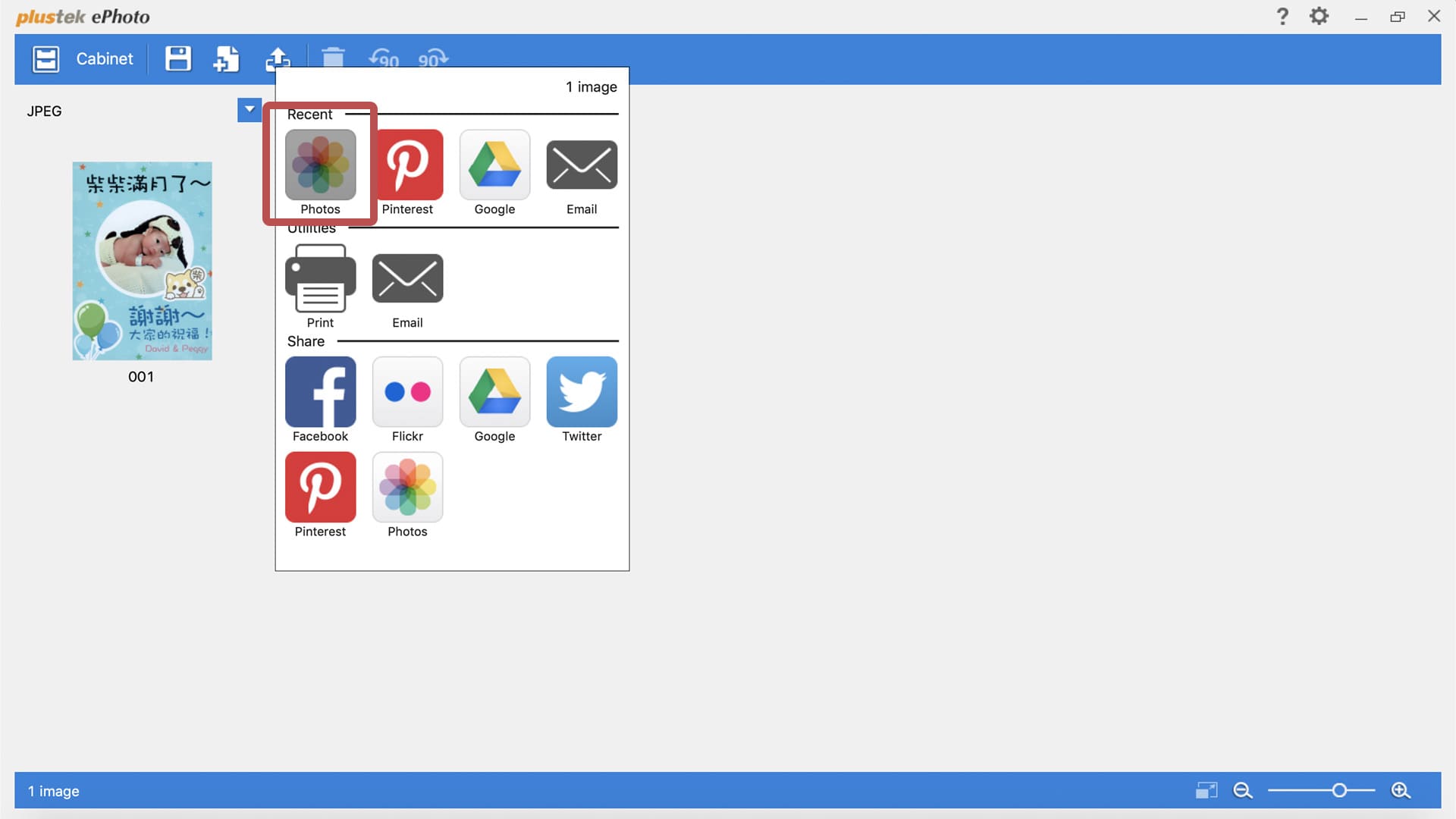This screenshot has width=1456, height=819.
Task: Click the Share export toolbar icon
Action: pyautogui.click(x=278, y=58)
